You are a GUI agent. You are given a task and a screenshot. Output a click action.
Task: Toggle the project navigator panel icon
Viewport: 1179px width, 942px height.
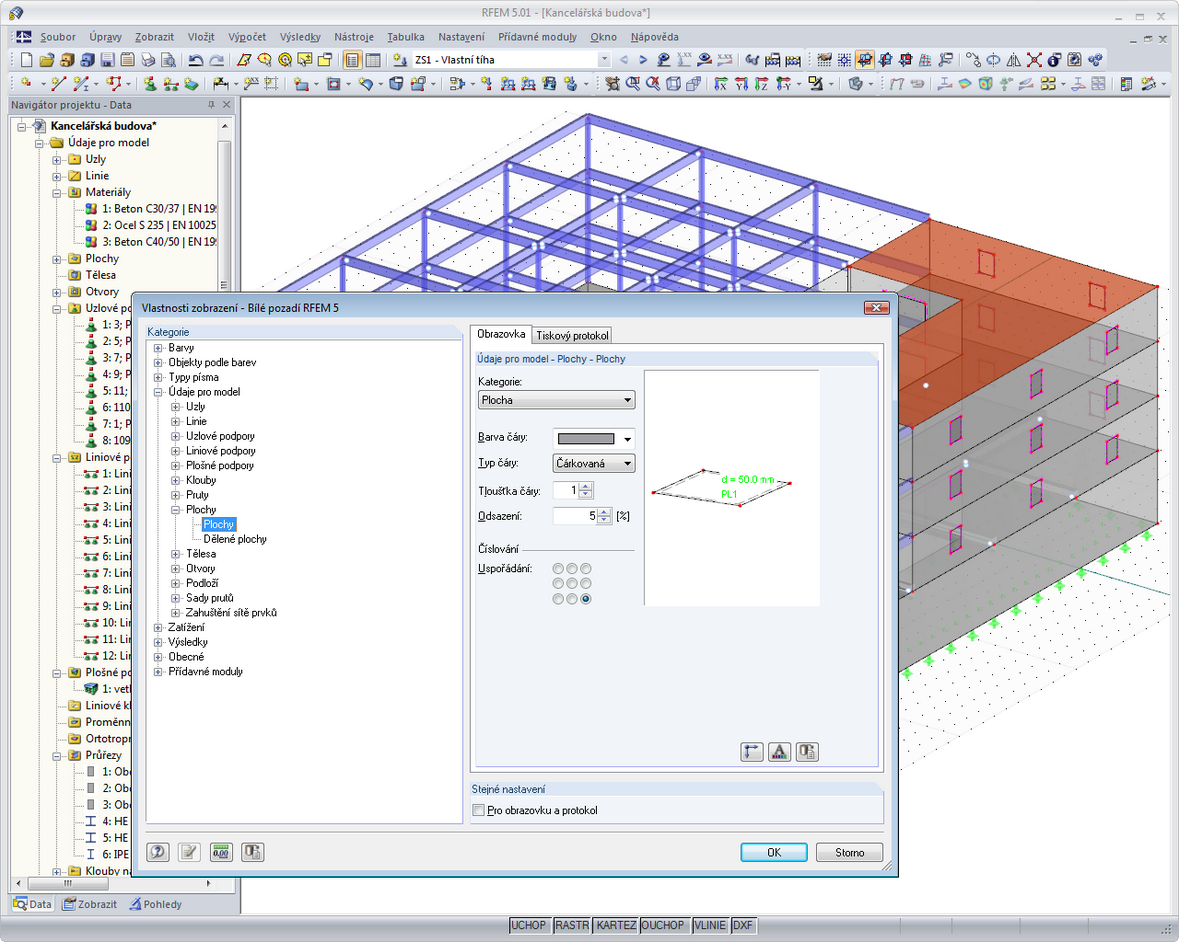tap(351, 60)
